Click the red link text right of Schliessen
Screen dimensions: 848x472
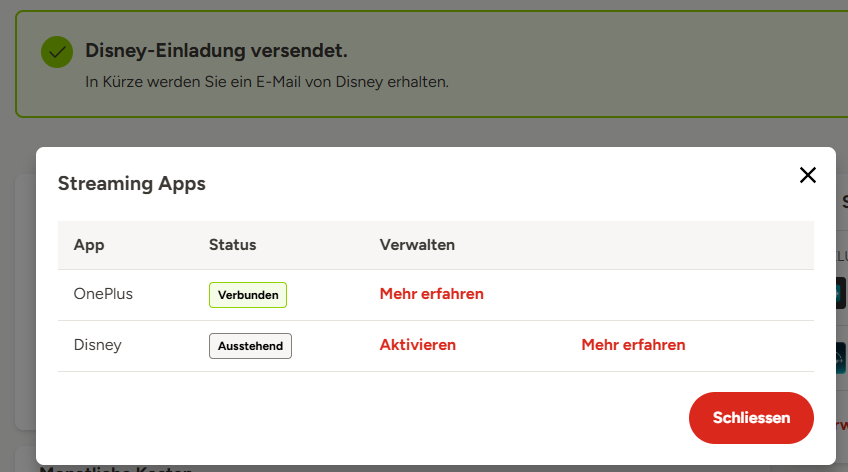point(843,422)
